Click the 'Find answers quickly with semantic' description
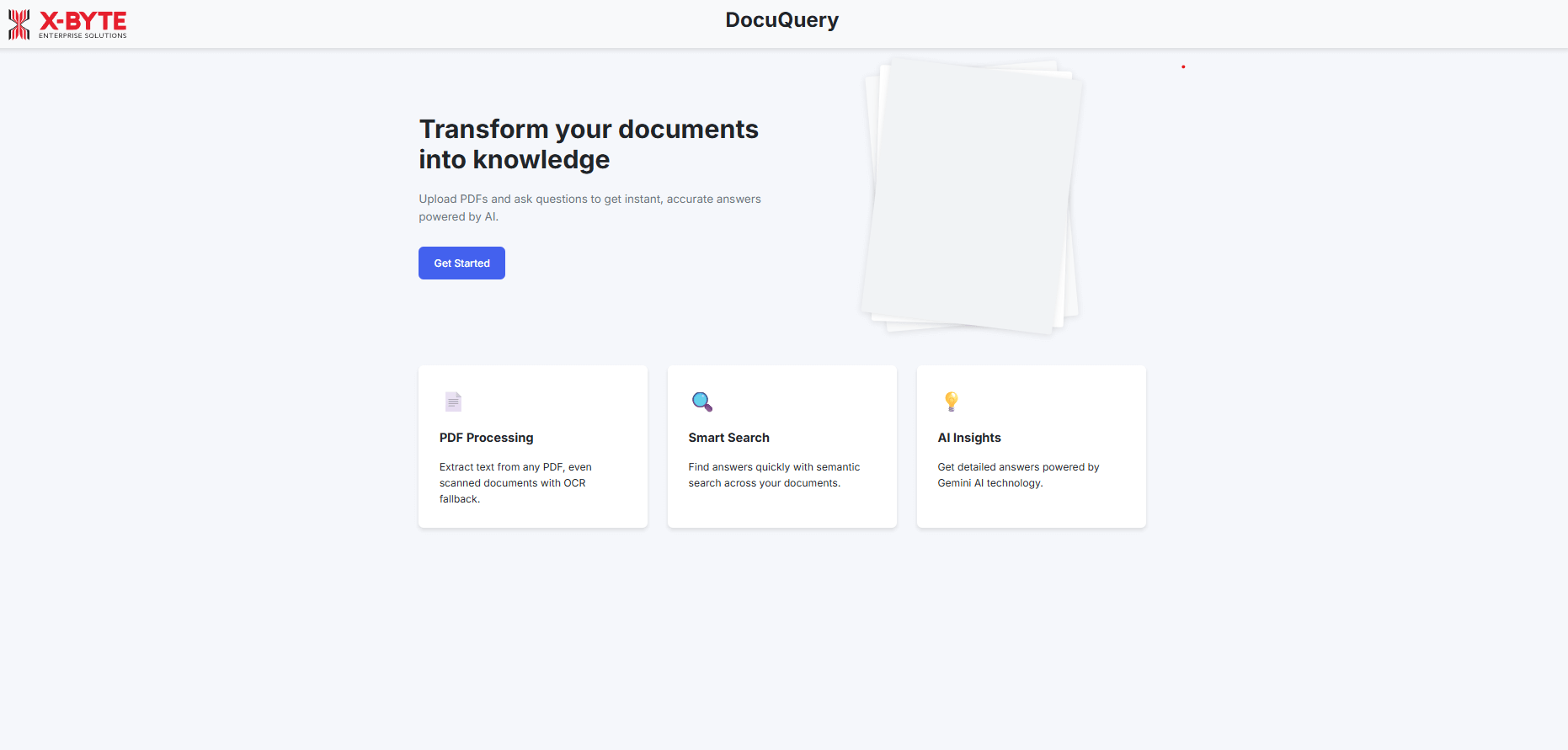 (x=774, y=475)
